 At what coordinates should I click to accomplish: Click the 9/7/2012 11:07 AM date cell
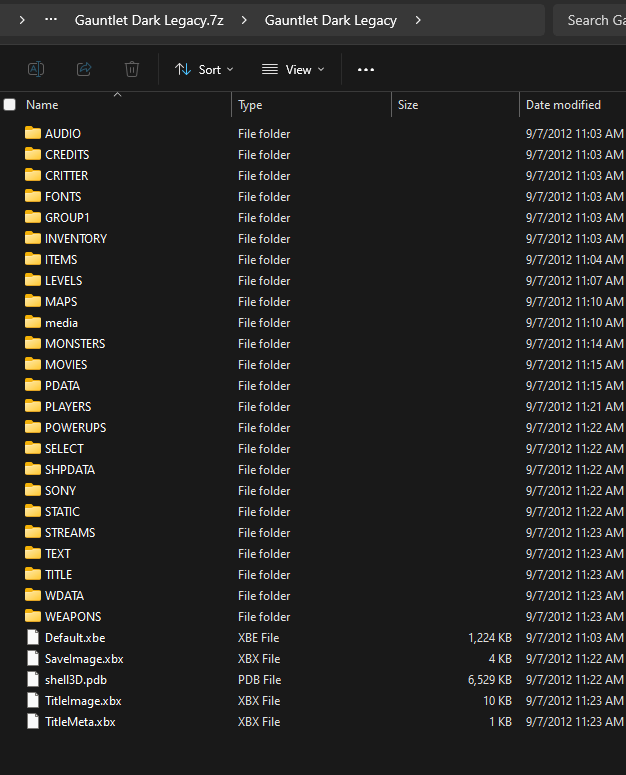575,281
